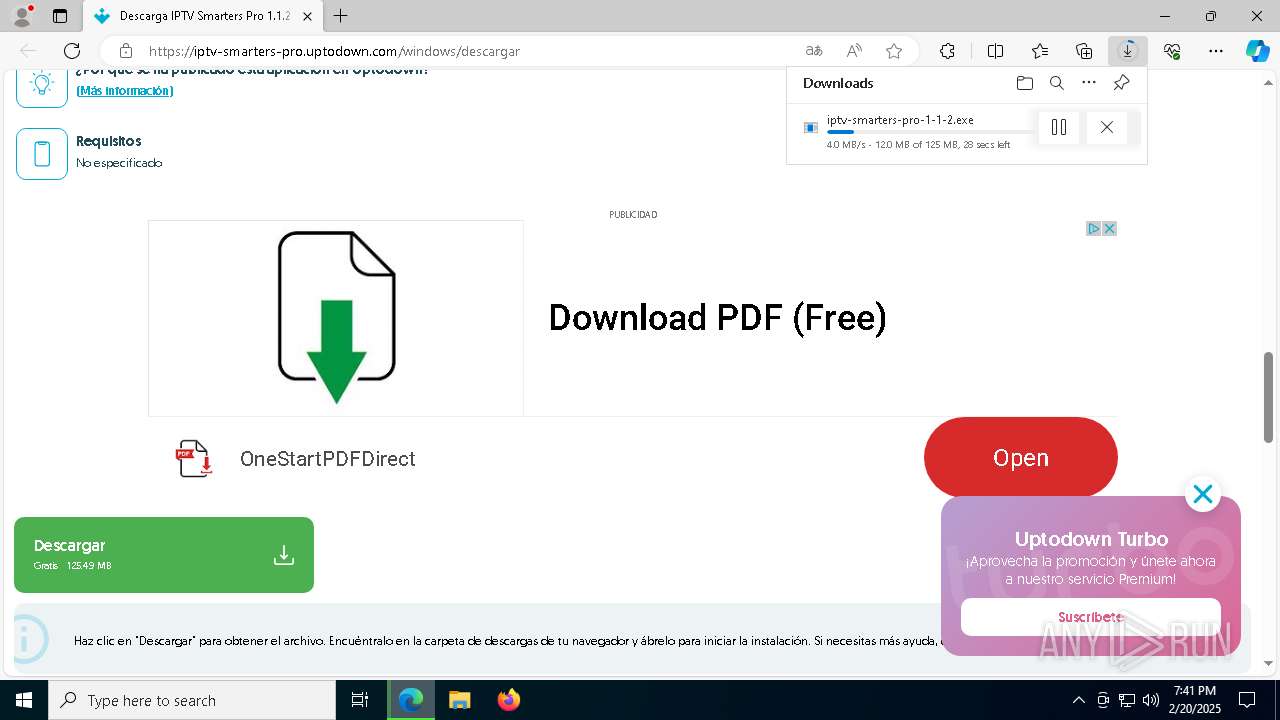Close the ad with X icon
The width and height of the screenshot is (1280, 720).
coord(1109,229)
